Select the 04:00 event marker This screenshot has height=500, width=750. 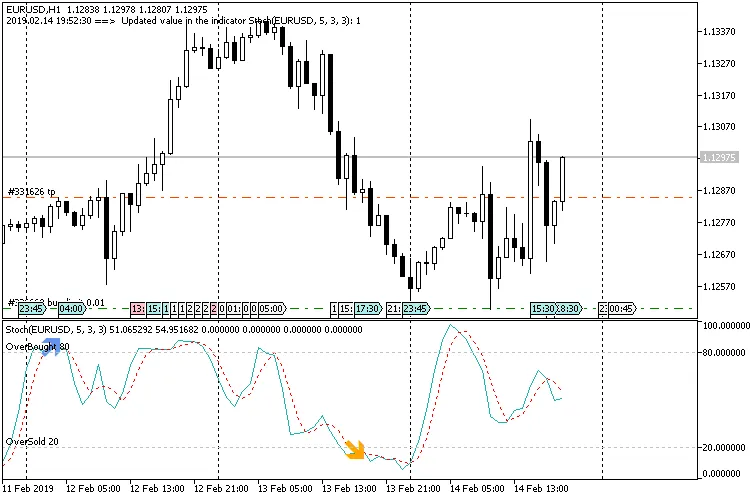point(71,309)
